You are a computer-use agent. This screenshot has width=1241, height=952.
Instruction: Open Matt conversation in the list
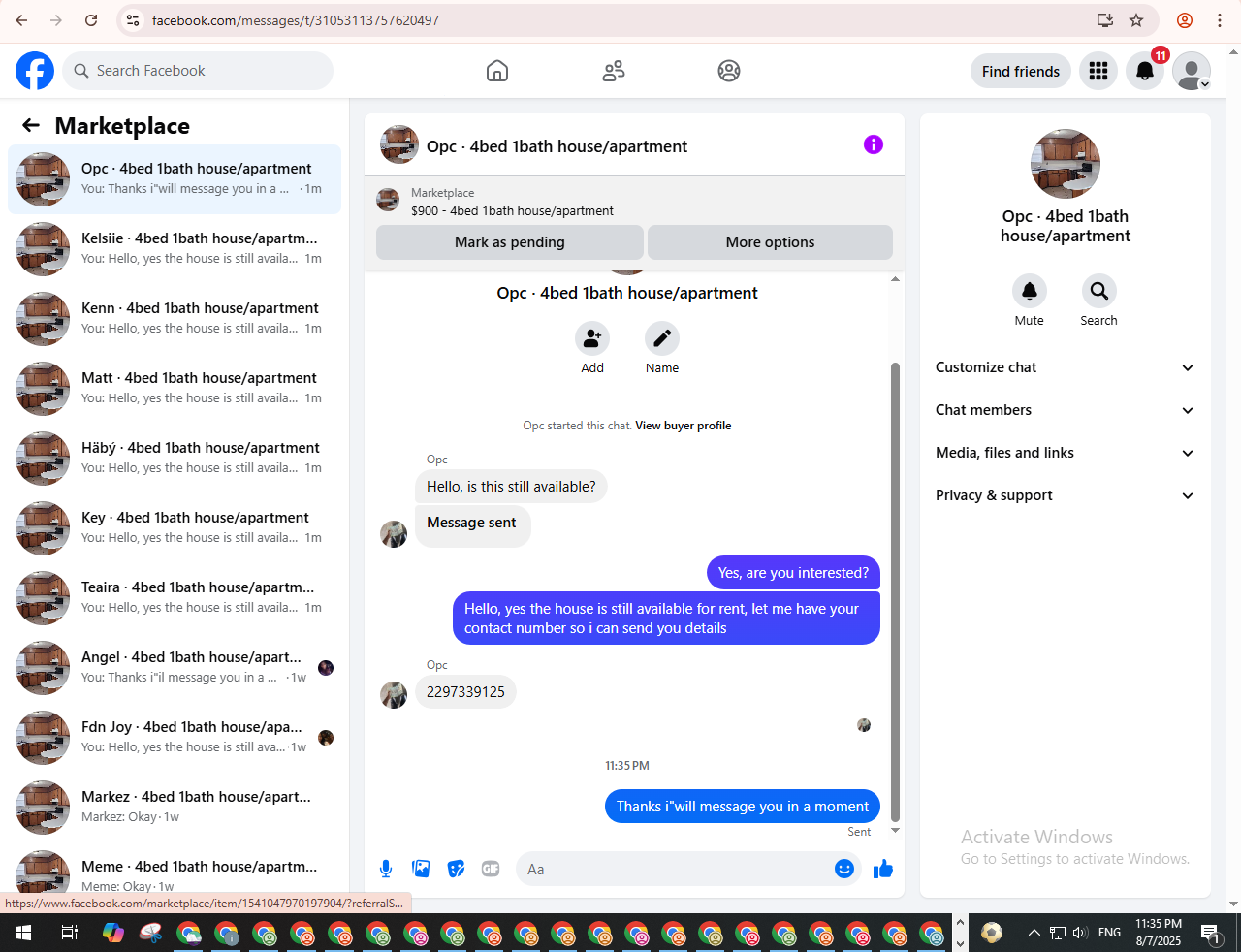(175, 388)
